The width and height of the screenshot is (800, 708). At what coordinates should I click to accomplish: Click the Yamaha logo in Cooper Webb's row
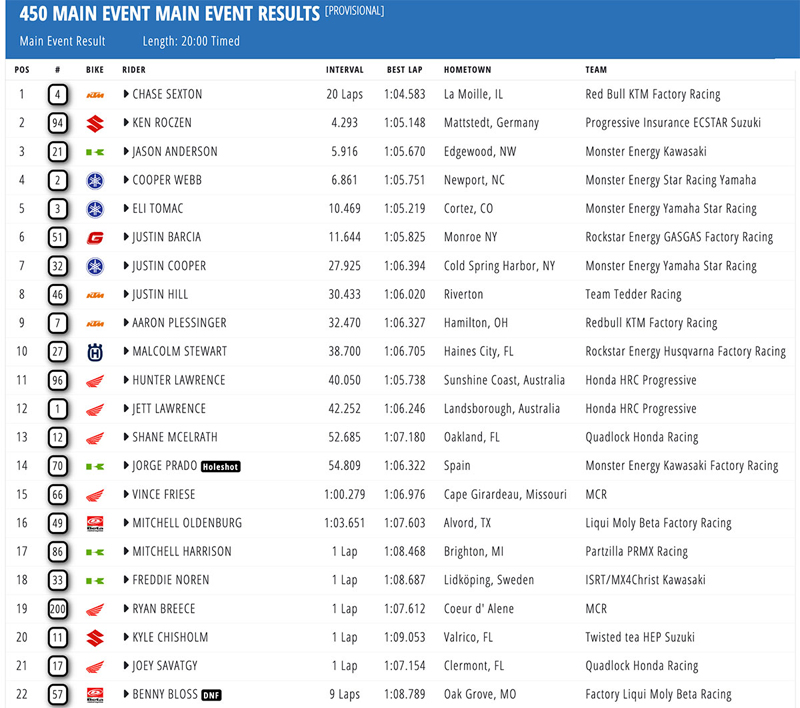pyautogui.click(x=95, y=180)
